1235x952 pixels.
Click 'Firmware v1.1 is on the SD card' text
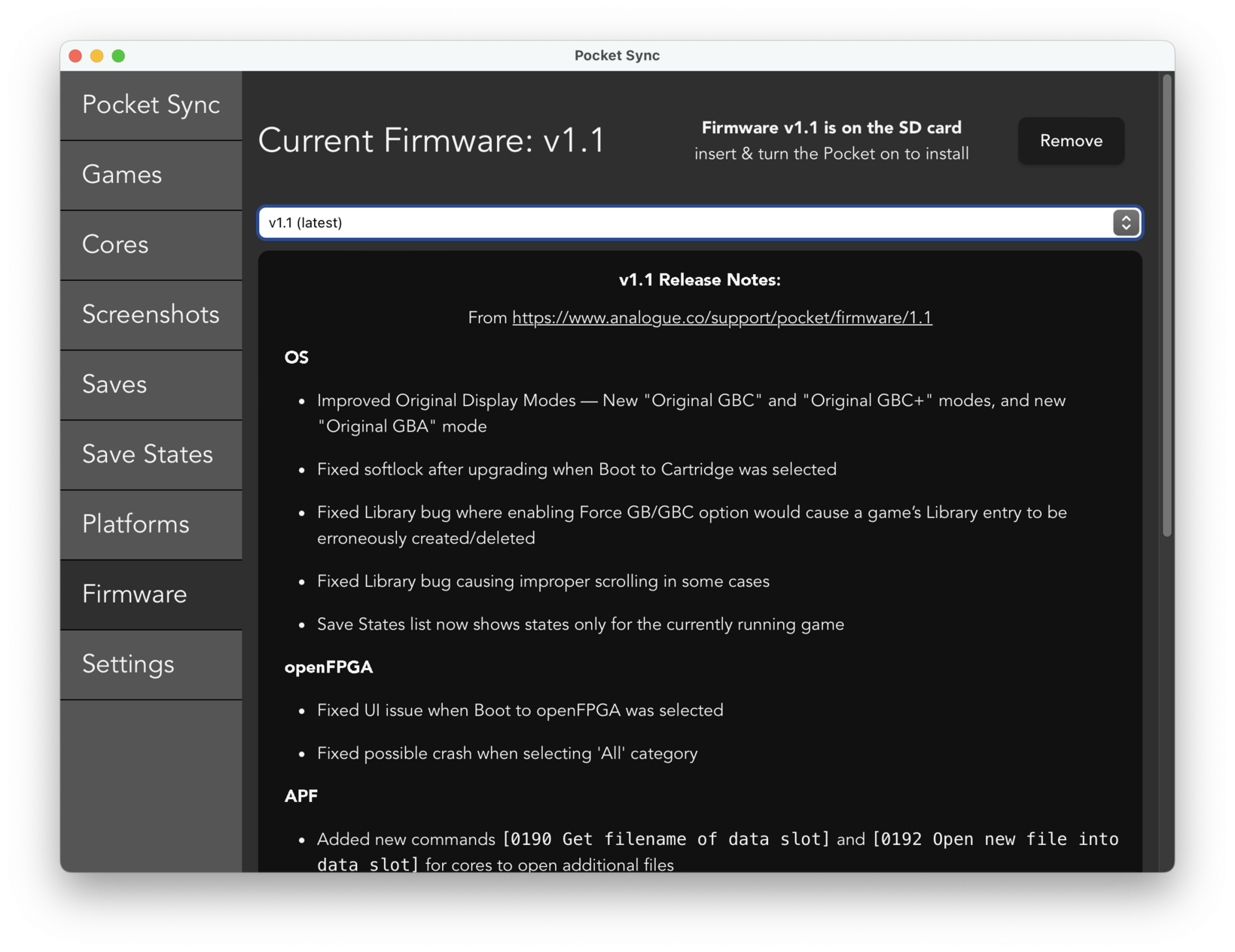click(x=831, y=128)
